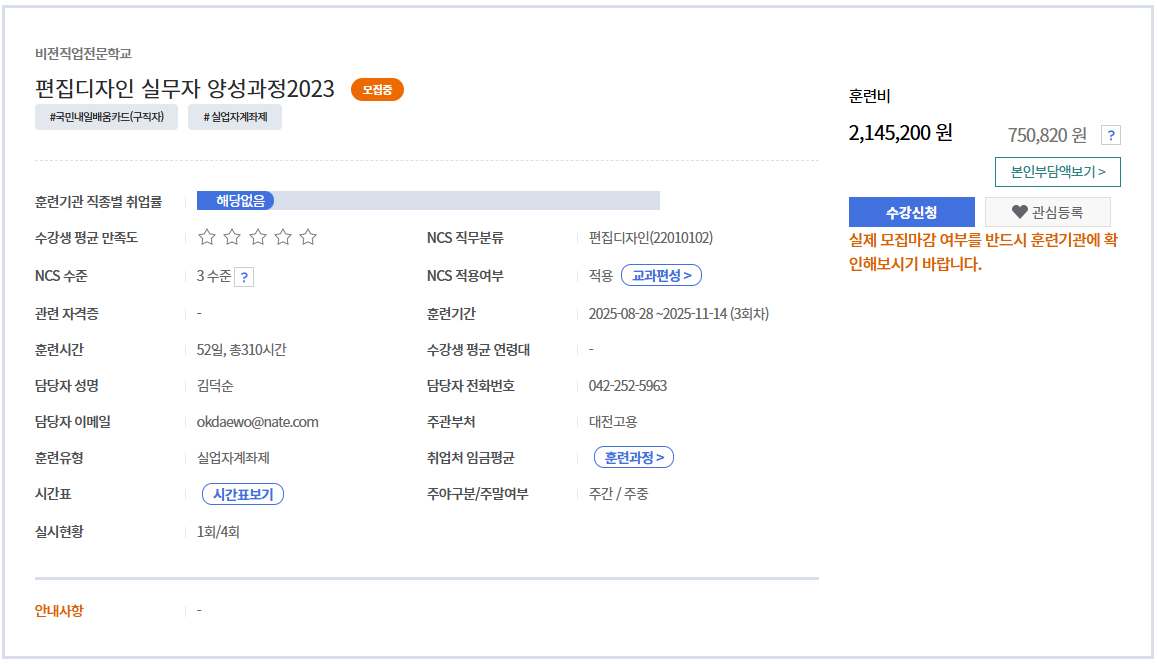Open the 교과편성 curriculum link
Viewport: 1158px width, 664px height.
tap(662, 275)
